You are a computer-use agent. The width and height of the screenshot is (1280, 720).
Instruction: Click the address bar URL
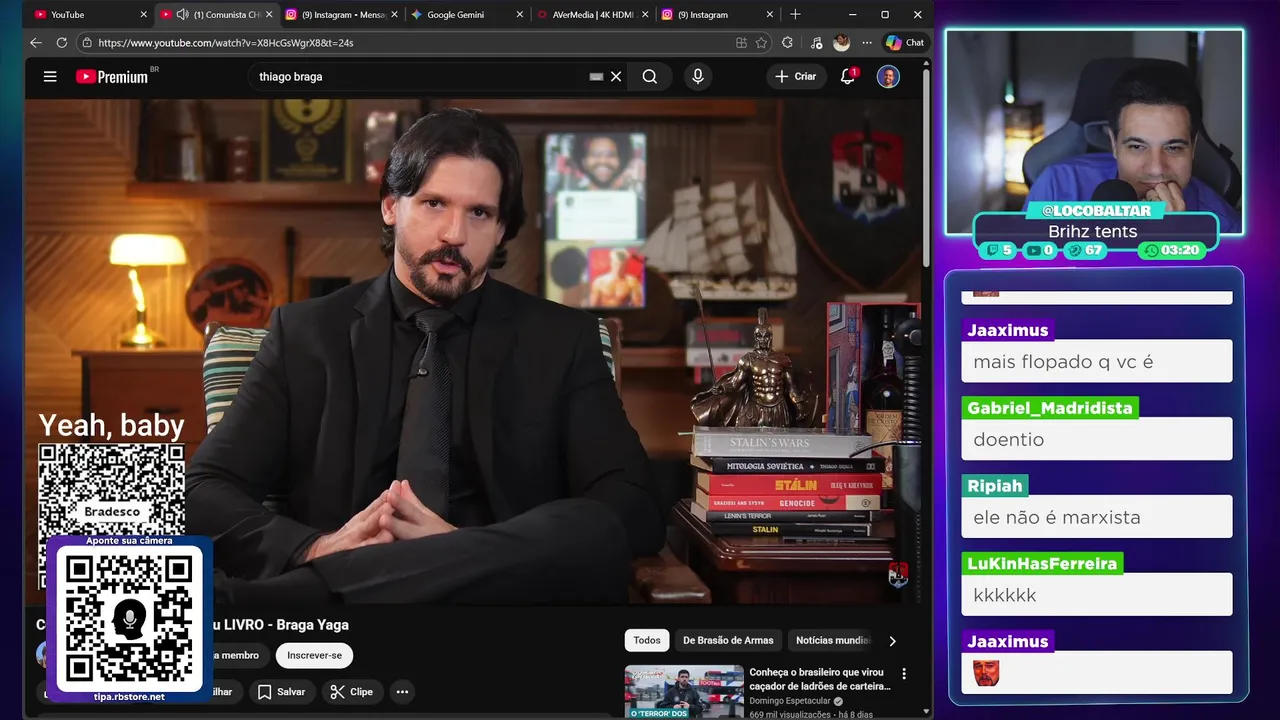point(226,43)
